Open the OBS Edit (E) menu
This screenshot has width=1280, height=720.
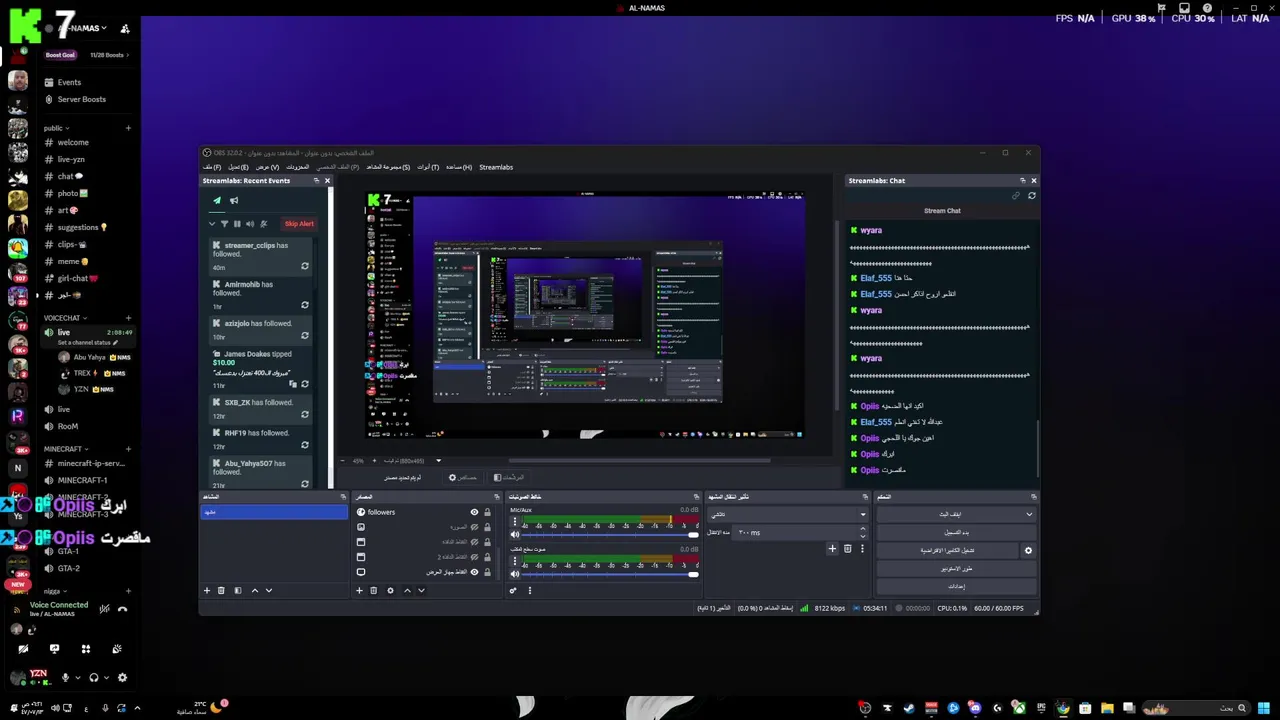tap(238, 167)
